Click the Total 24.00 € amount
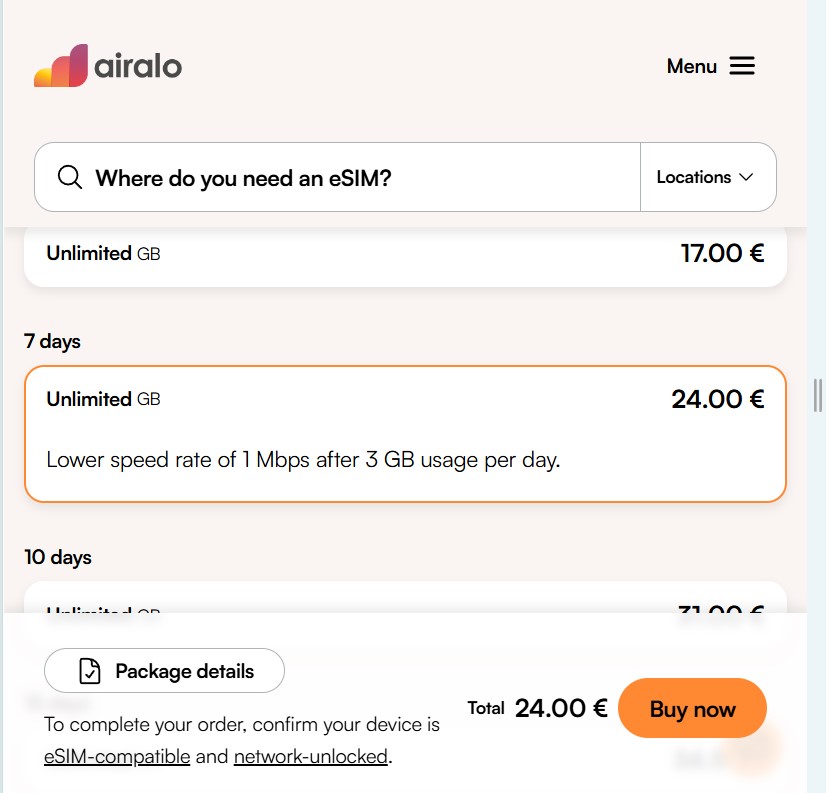 [x=561, y=709]
